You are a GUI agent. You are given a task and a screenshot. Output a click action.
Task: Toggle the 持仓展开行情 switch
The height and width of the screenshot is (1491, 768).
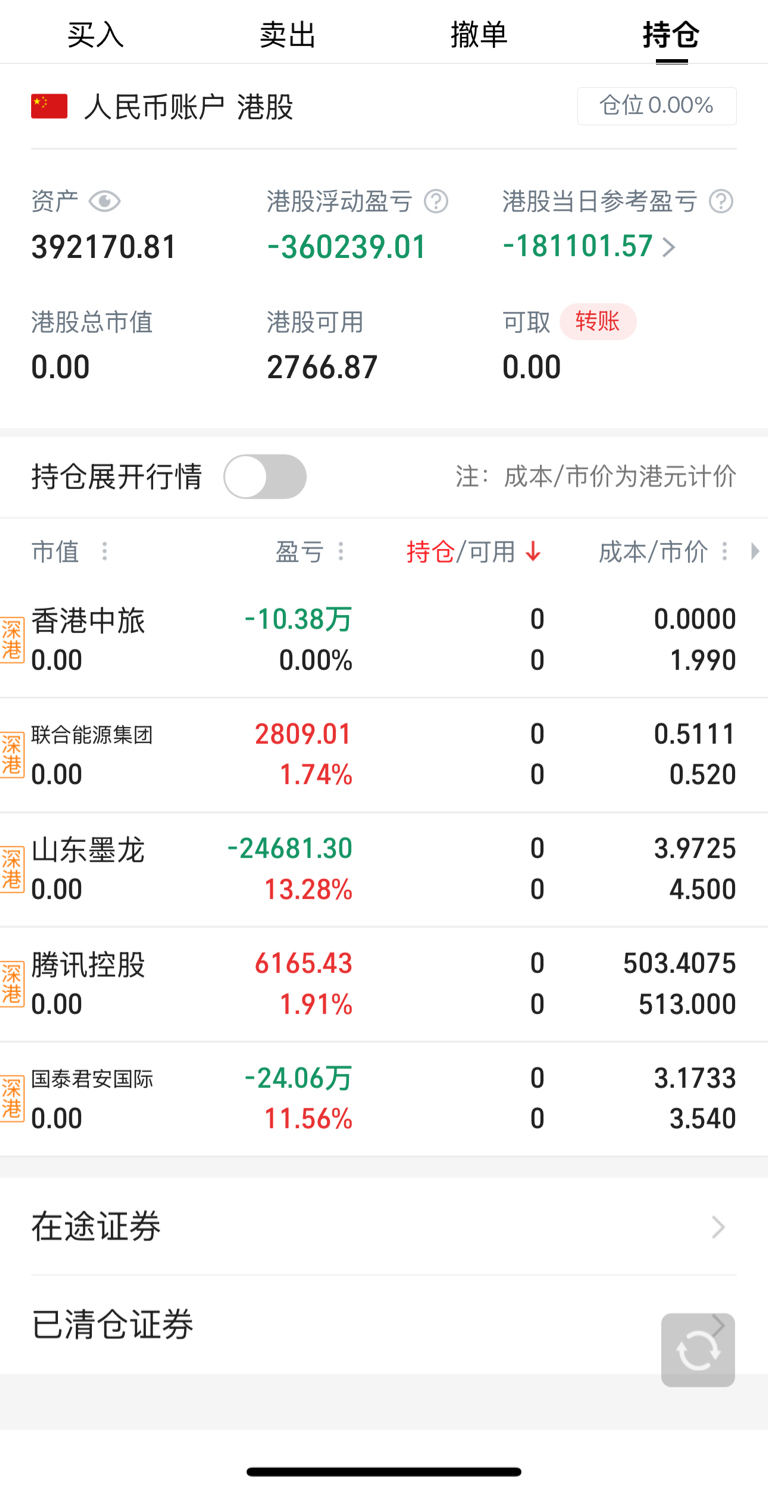pos(265,477)
